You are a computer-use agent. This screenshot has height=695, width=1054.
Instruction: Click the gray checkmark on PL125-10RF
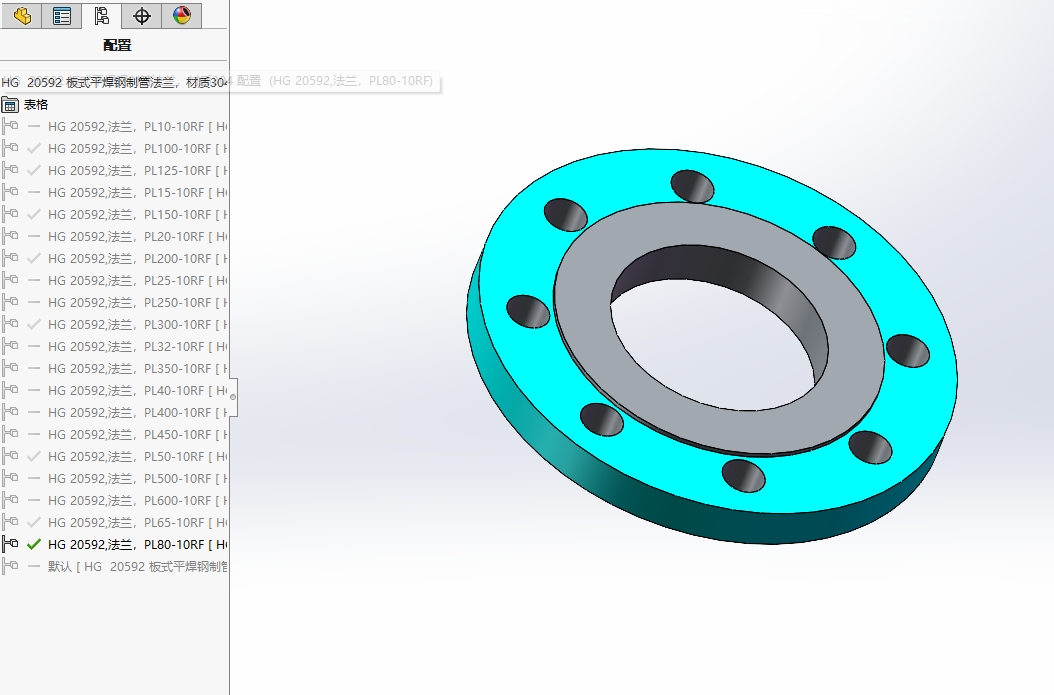[x=34, y=170]
